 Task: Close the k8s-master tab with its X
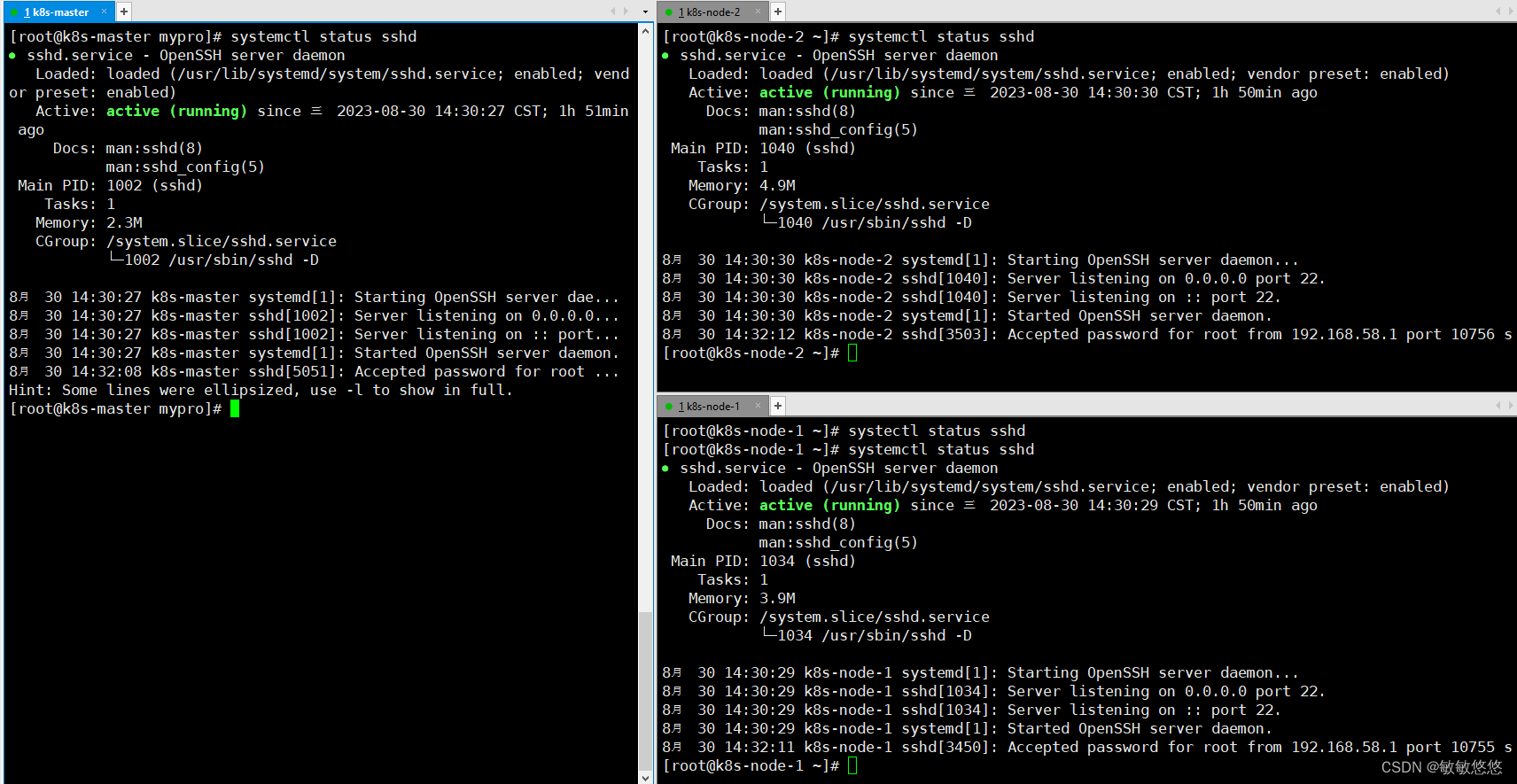click(104, 12)
